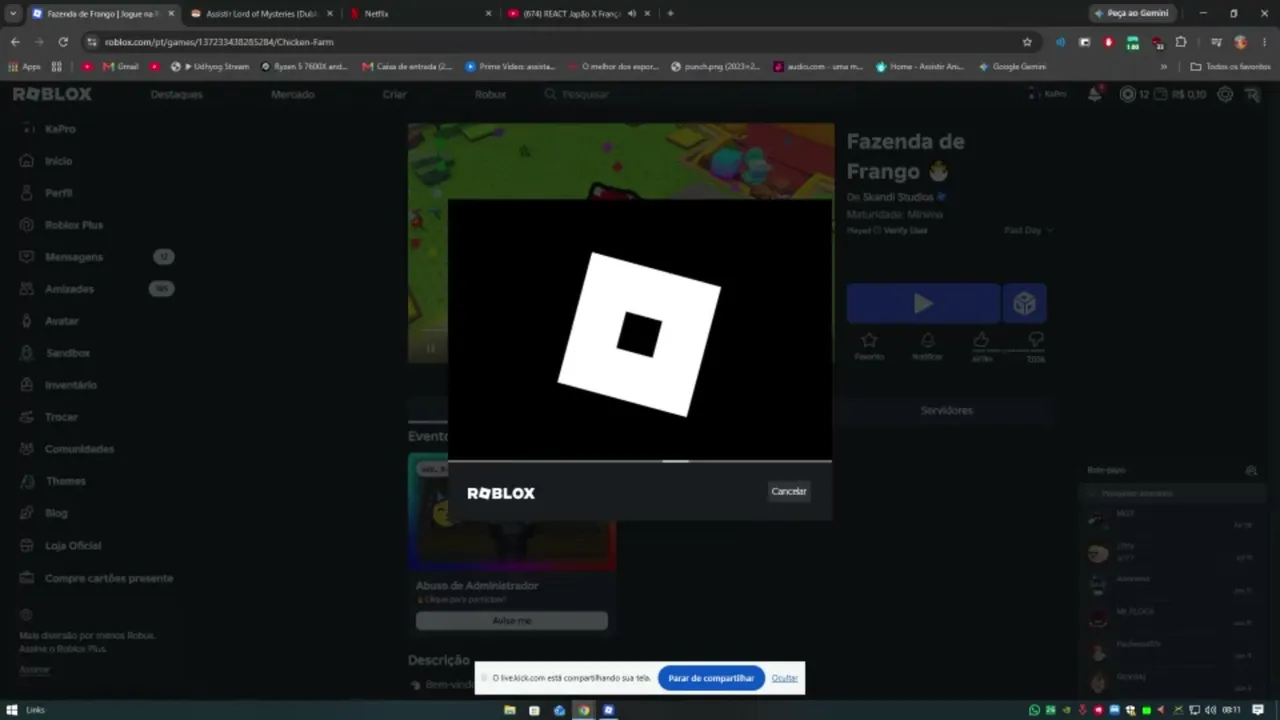Mark the game as Favorito (star)
The height and width of the screenshot is (720, 1280).
click(869, 346)
